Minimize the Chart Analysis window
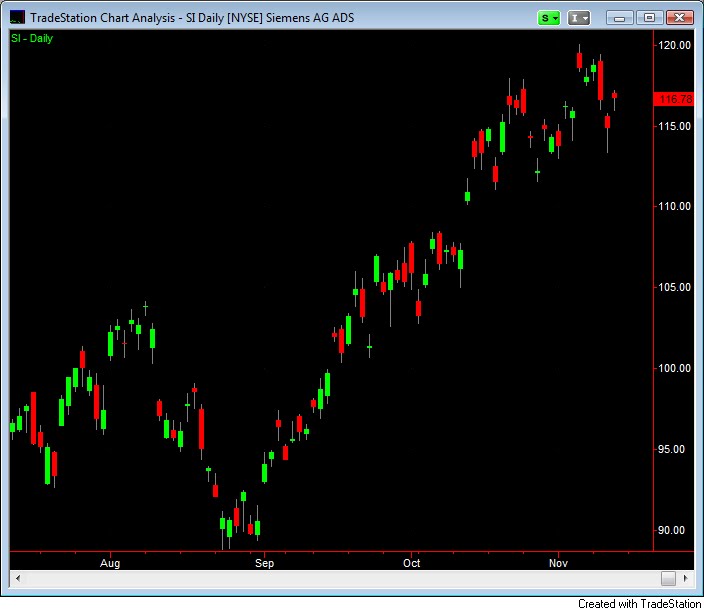Screen dimensions: 704x610 (x=620, y=18)
